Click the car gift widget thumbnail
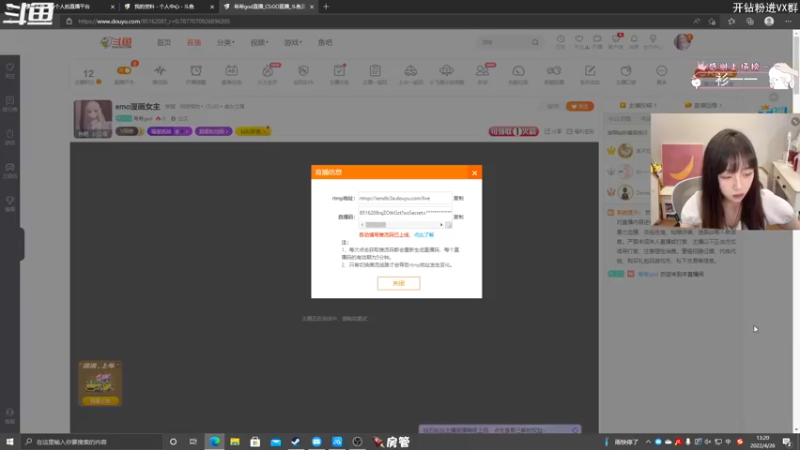The width and height of the screenshot is (800, 450). 100,383
